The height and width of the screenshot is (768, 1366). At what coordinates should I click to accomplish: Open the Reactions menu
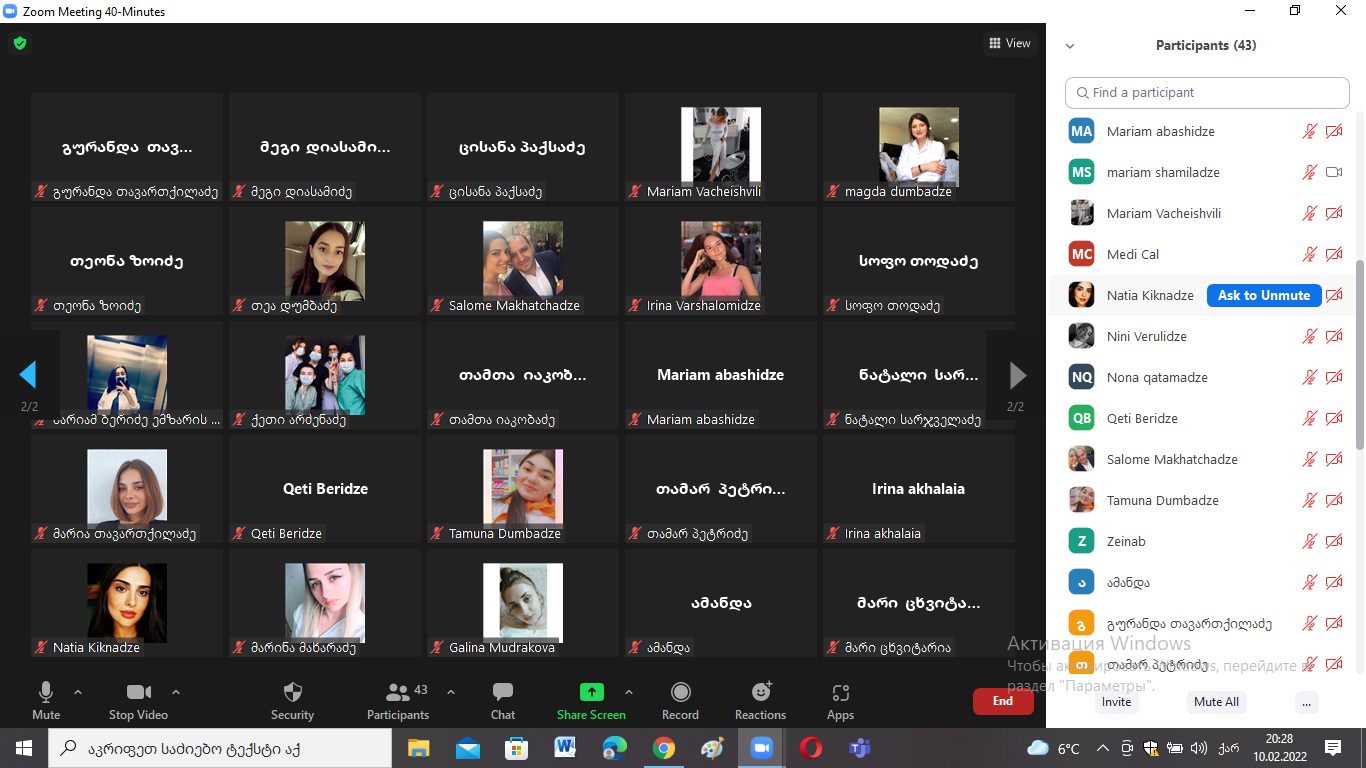click(760, 700)
